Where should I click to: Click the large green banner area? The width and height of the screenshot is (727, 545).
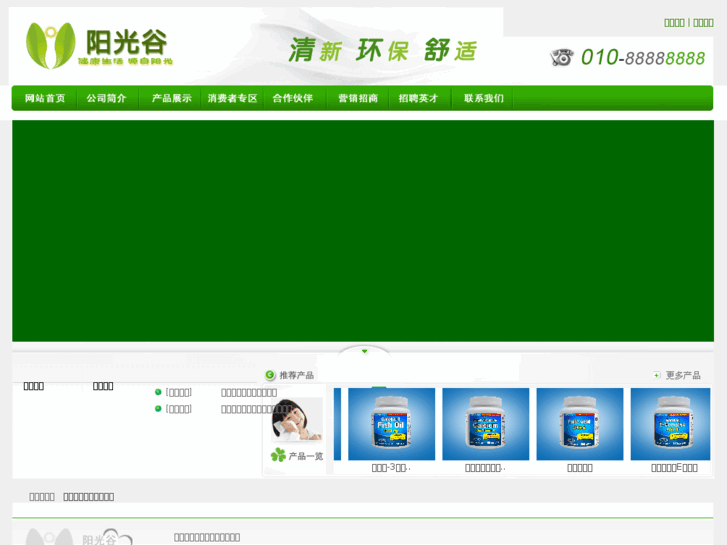363,231
